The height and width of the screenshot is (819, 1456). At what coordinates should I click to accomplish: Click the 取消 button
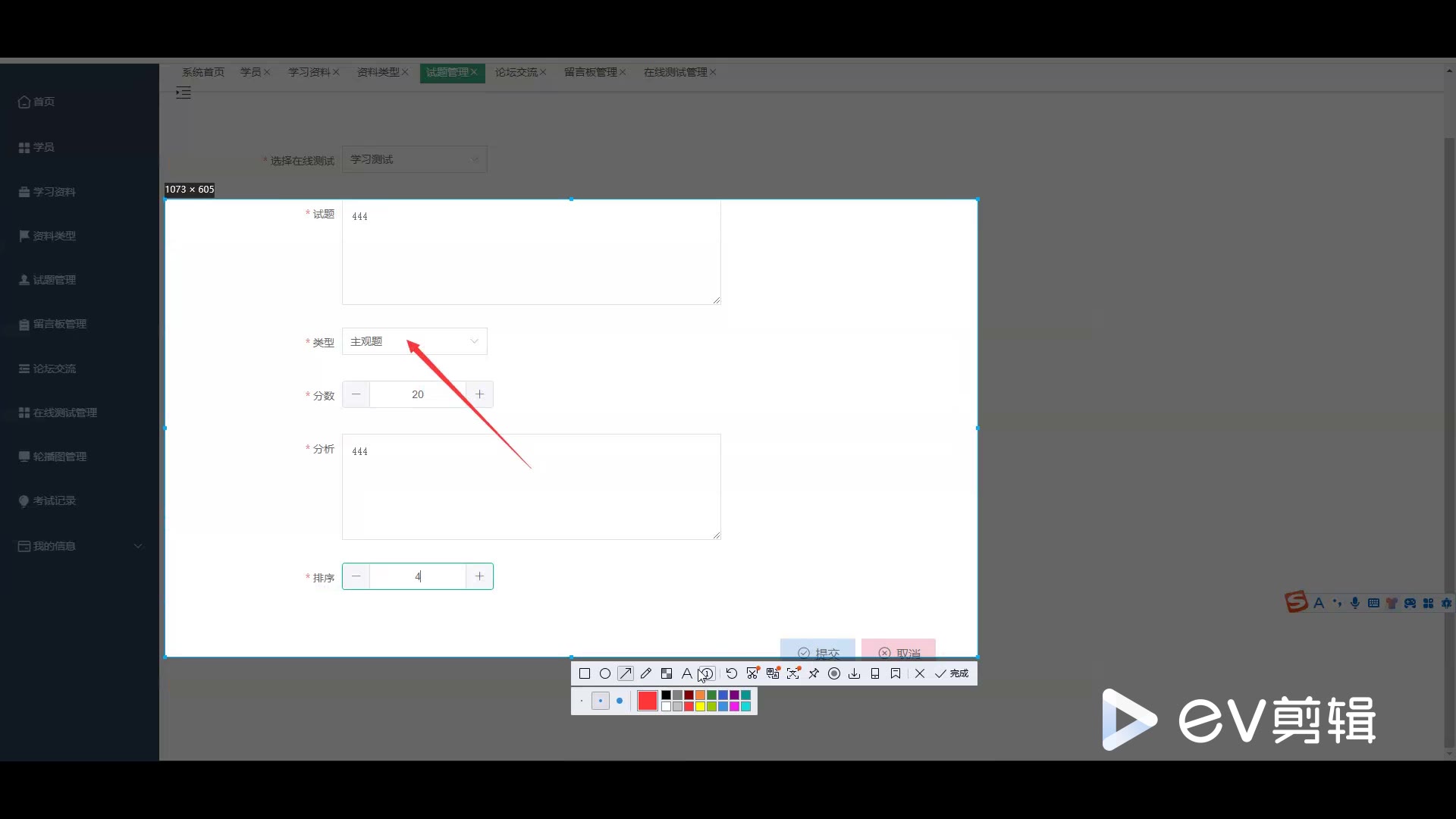click(x=899, y=649)
